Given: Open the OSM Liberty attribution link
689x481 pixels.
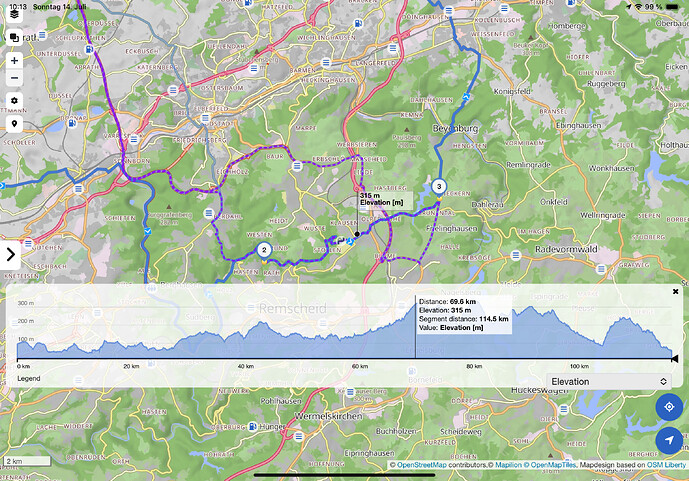Looking at the screenshot, I should pos(666,465).
